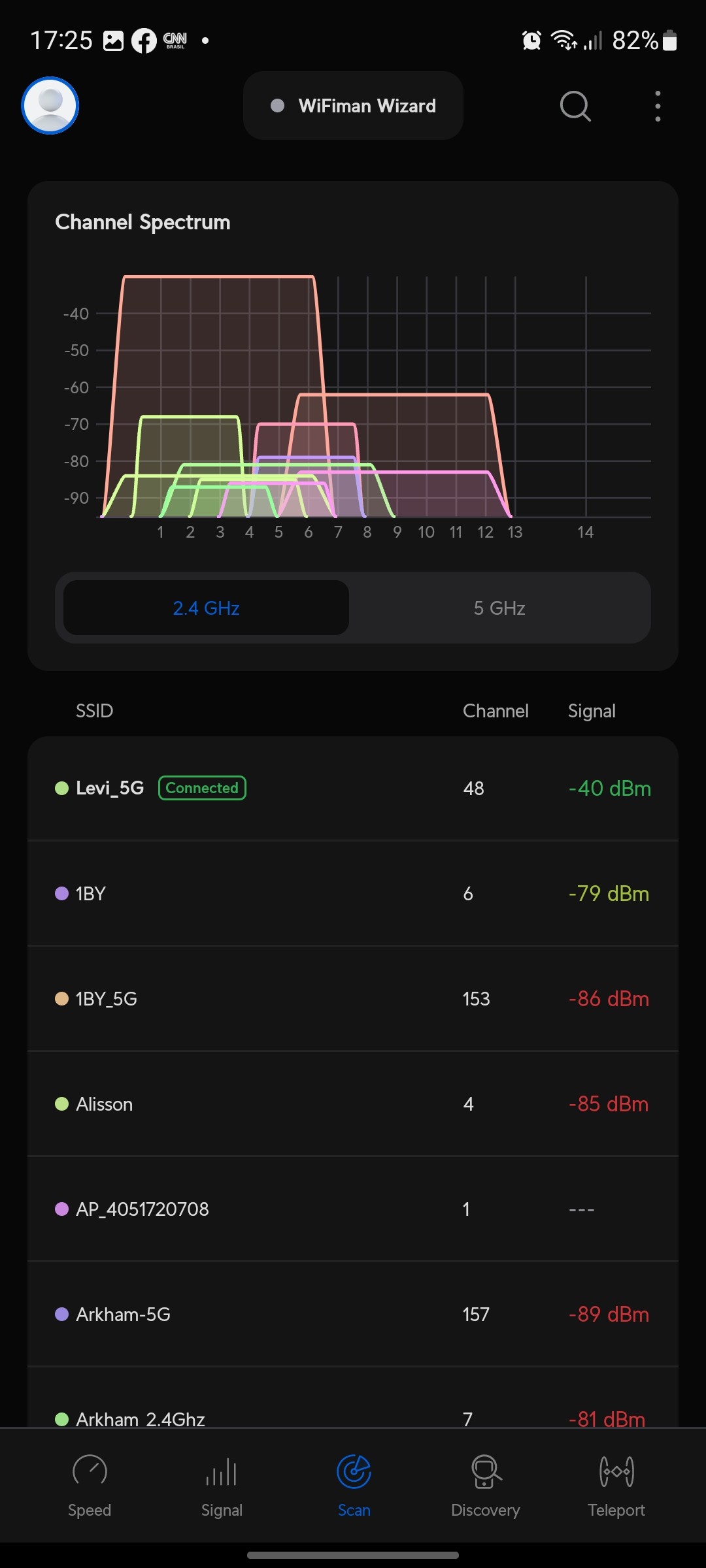Open the user profile avatar

[50, 106]
